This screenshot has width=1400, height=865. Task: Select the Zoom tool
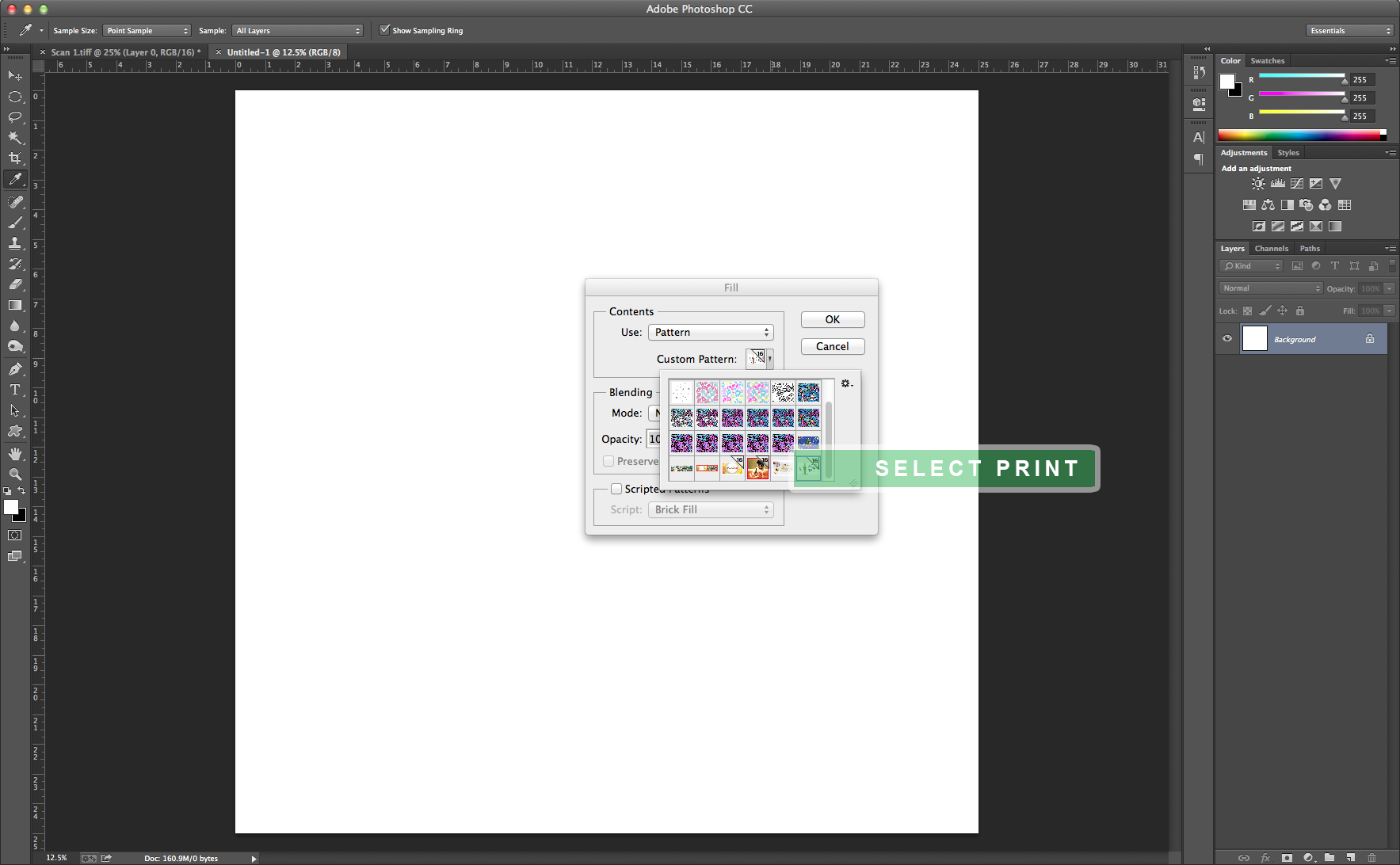tap(15, 474)
